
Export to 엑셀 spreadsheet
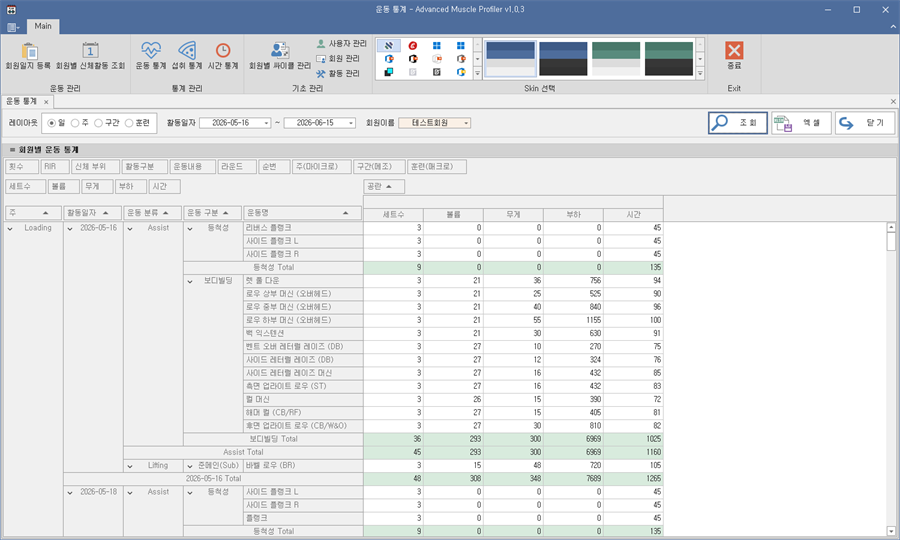point(801,123)
